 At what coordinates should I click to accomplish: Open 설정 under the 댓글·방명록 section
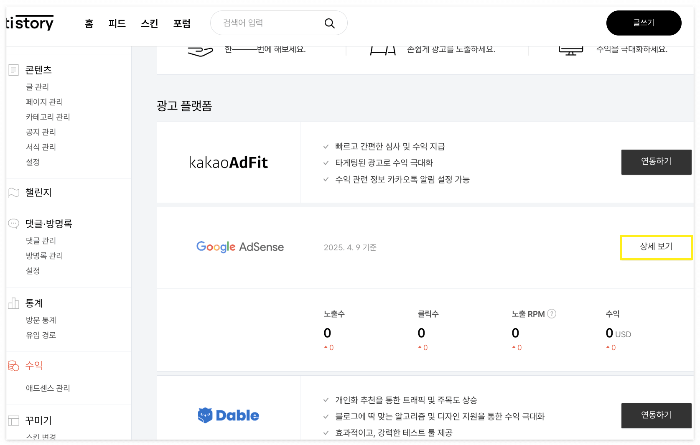pos(33,271)
